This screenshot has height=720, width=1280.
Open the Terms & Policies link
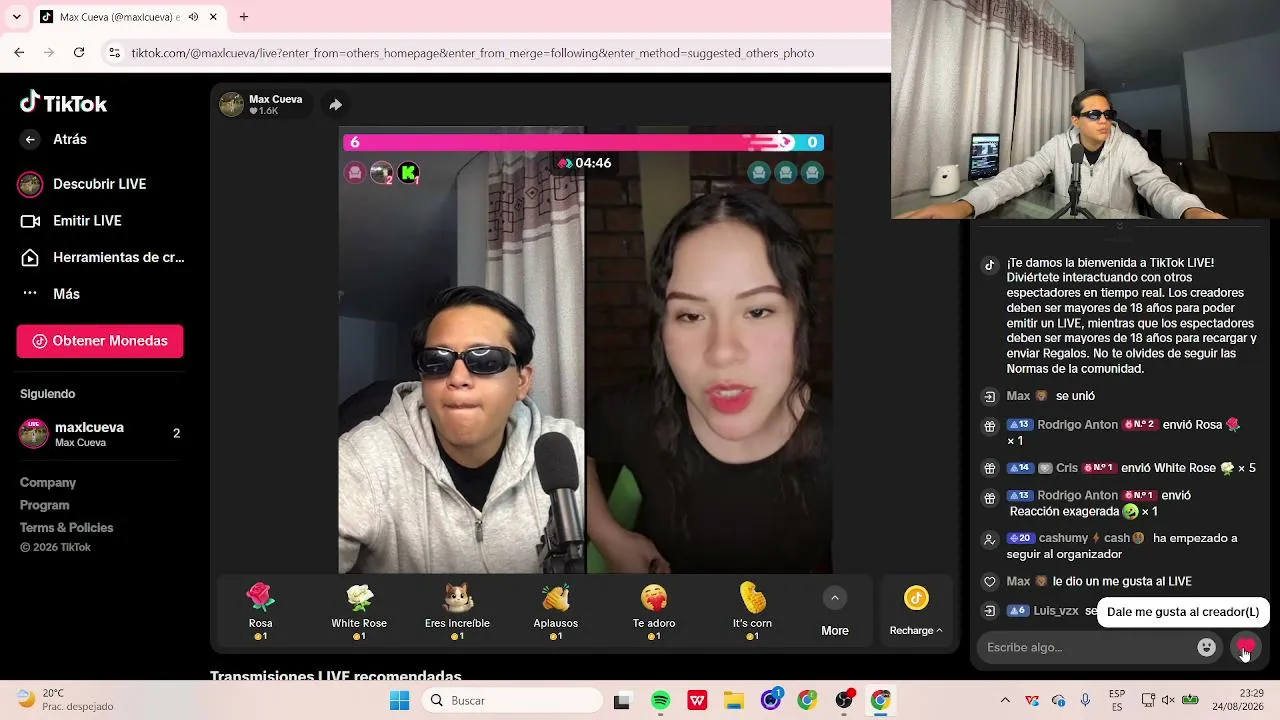pyautogui.click(x=67, y=528)
